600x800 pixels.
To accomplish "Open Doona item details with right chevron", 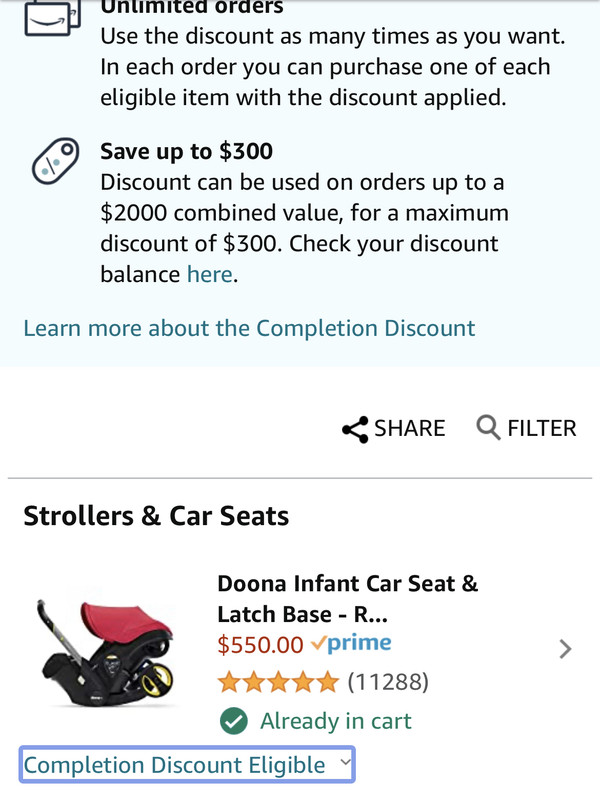I will [565, 649].
